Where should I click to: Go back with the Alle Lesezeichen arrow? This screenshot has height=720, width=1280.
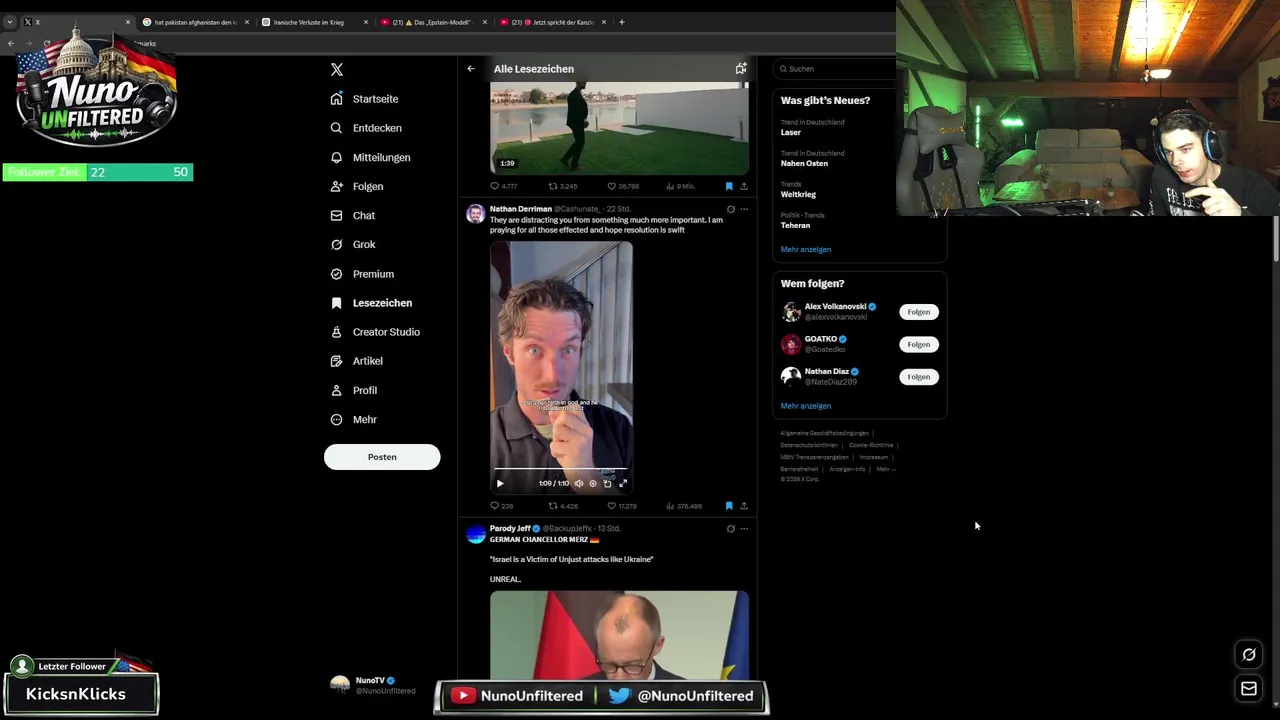[471, 69]
